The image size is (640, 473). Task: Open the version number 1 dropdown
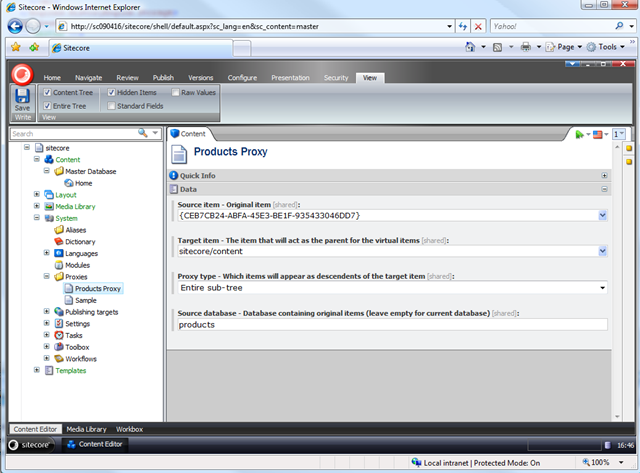[619, 134]
